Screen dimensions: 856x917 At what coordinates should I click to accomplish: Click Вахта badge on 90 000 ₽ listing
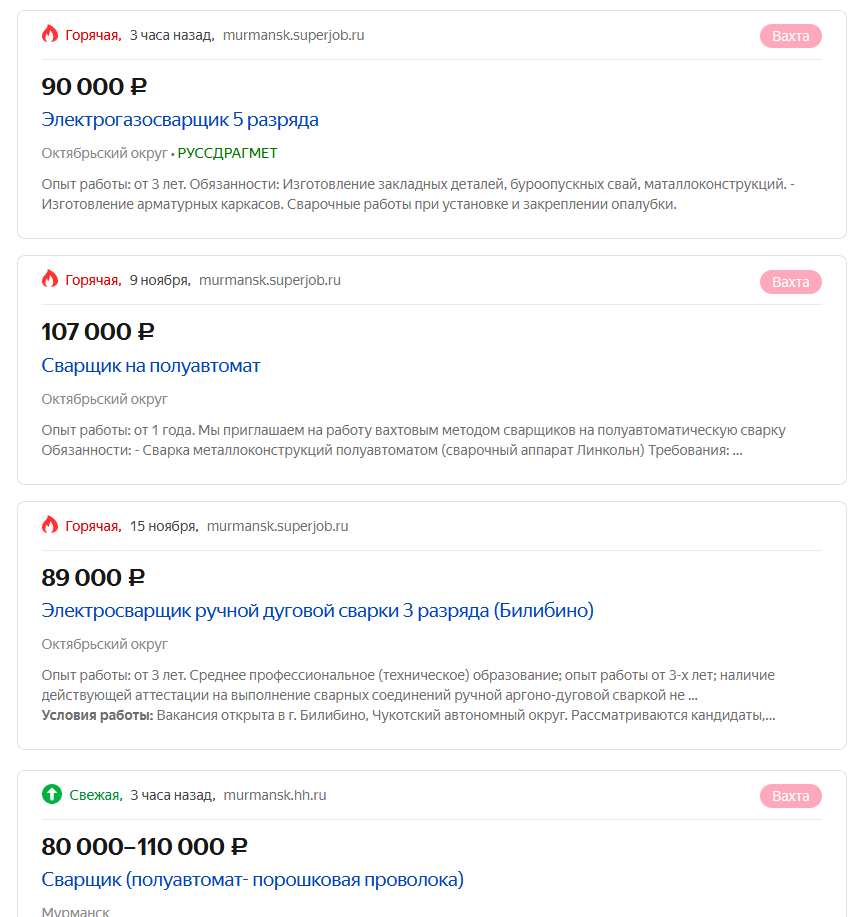click(791, 36)
